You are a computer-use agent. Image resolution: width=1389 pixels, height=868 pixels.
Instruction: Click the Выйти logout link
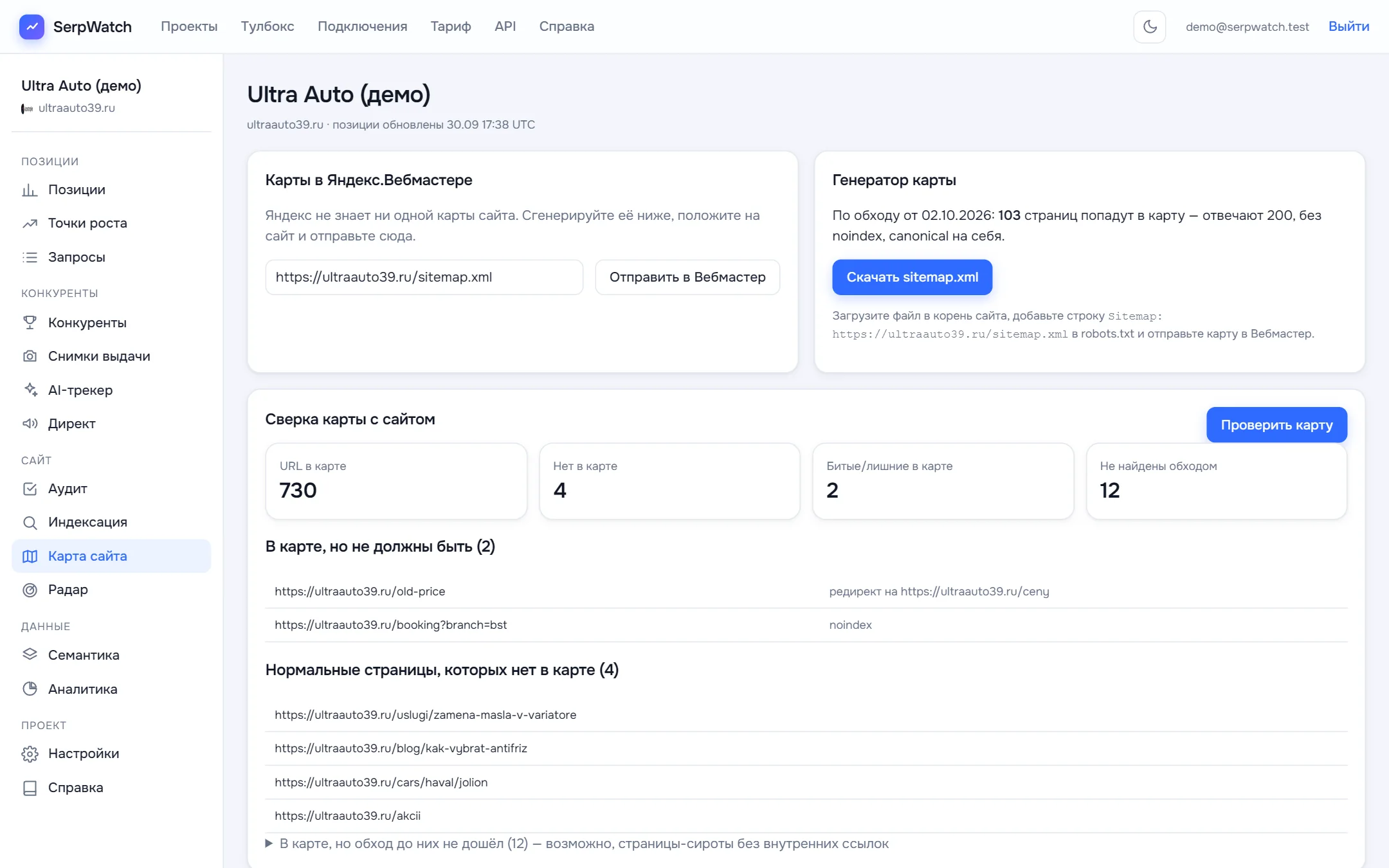pos(1348,26)
